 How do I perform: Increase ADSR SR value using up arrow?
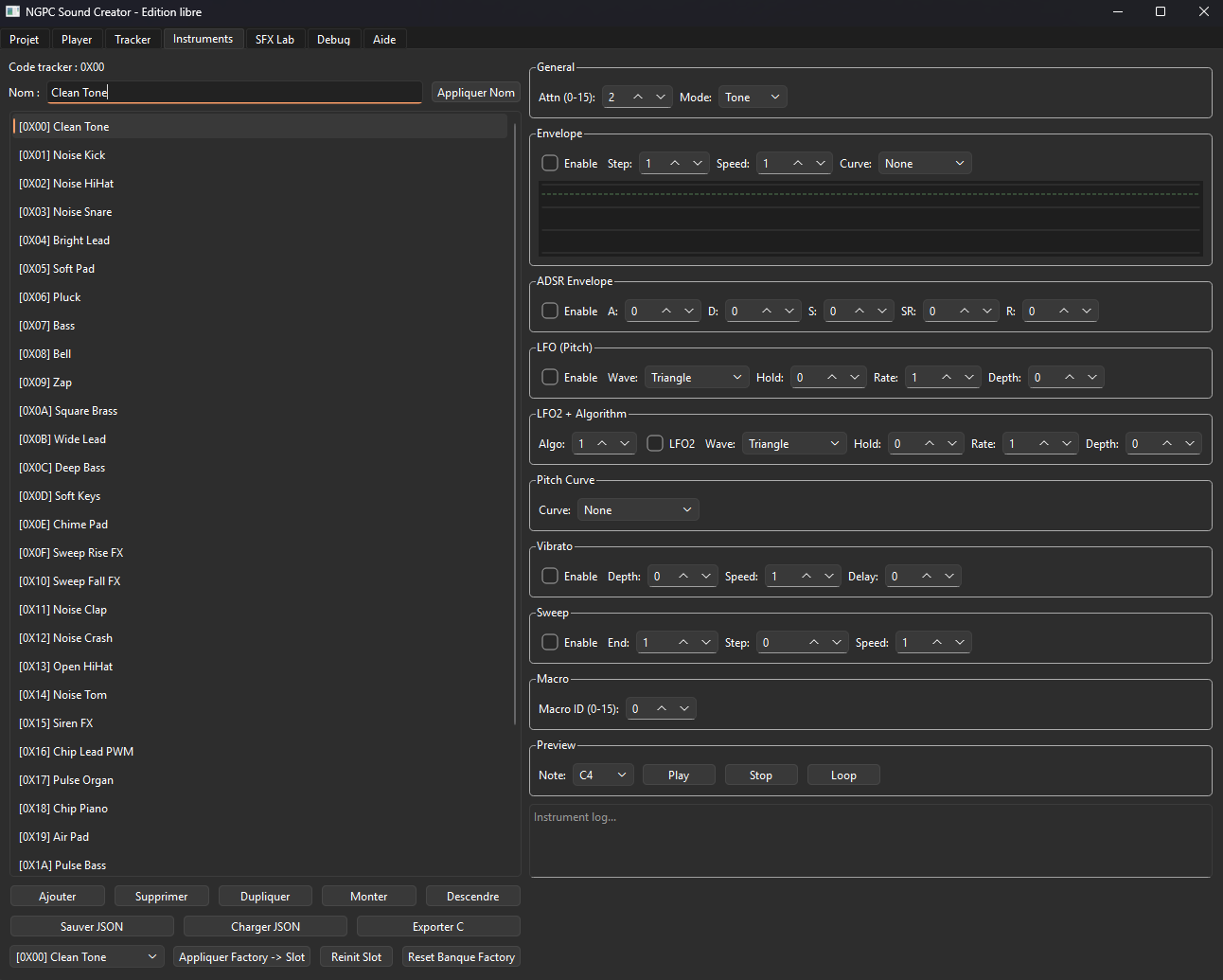965,312
